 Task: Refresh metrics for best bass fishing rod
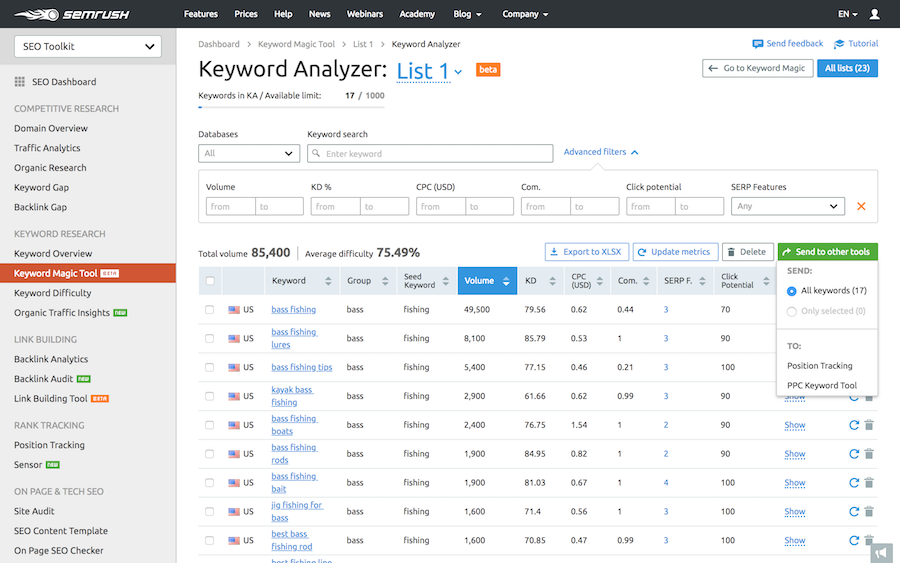[854, 540]
